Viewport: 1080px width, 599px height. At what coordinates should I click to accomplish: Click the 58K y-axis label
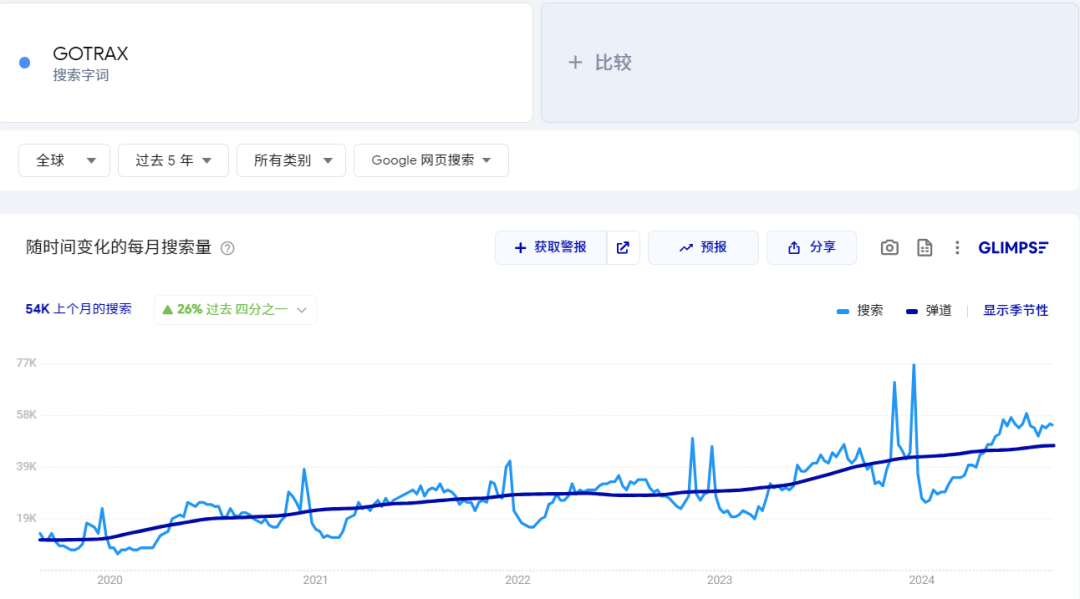pyautogui.click(x=26, y=414)
